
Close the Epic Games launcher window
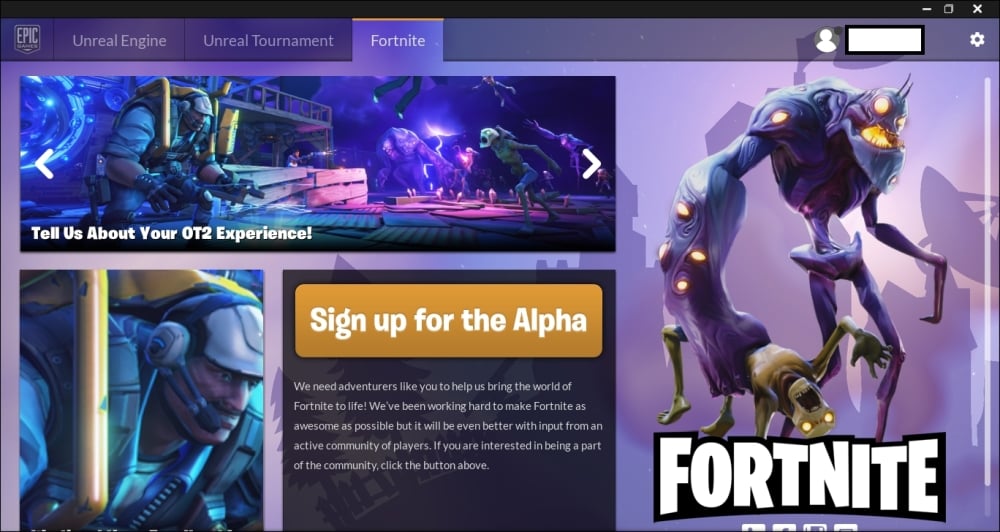[977, 9]
